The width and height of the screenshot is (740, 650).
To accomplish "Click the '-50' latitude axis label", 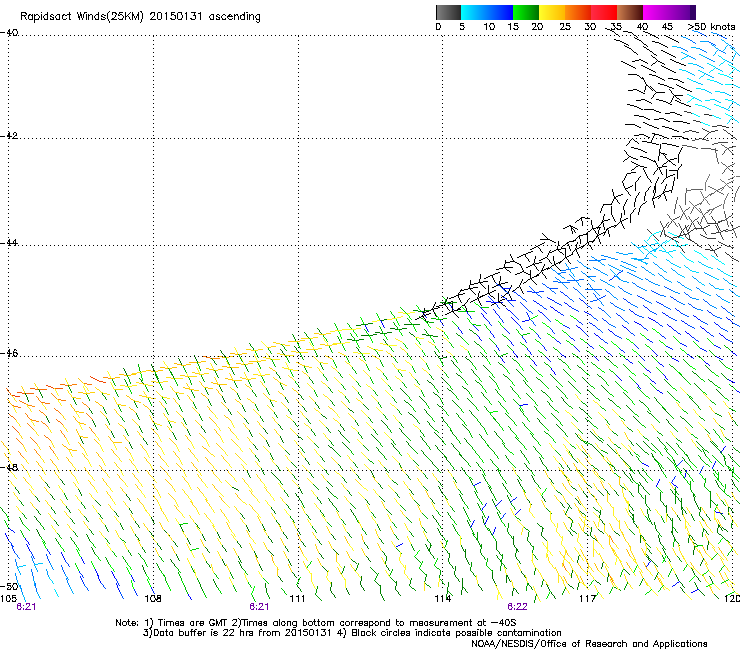I will click(9, 587).
